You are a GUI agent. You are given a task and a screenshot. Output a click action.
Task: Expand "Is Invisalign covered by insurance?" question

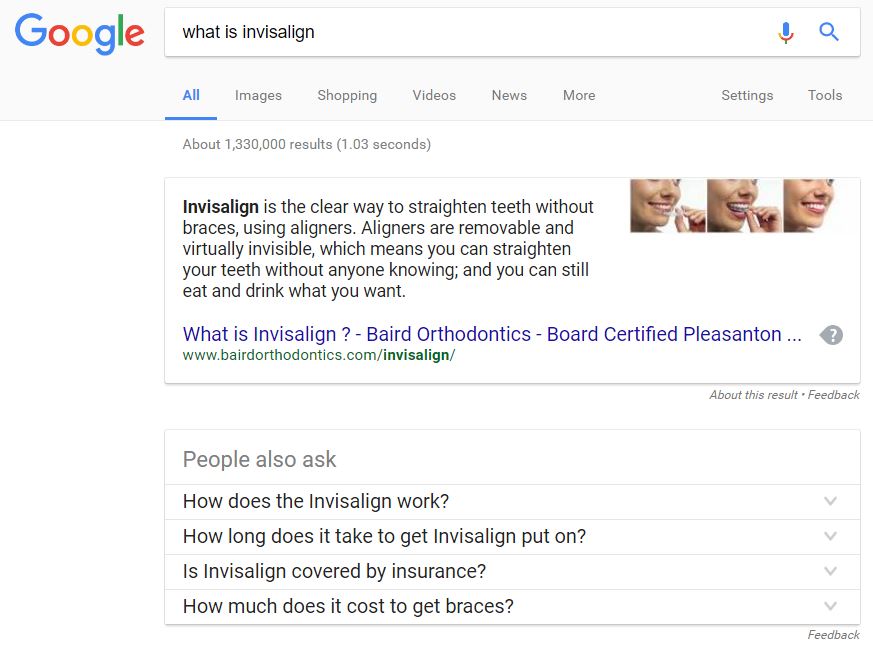[x=512, y=572]
